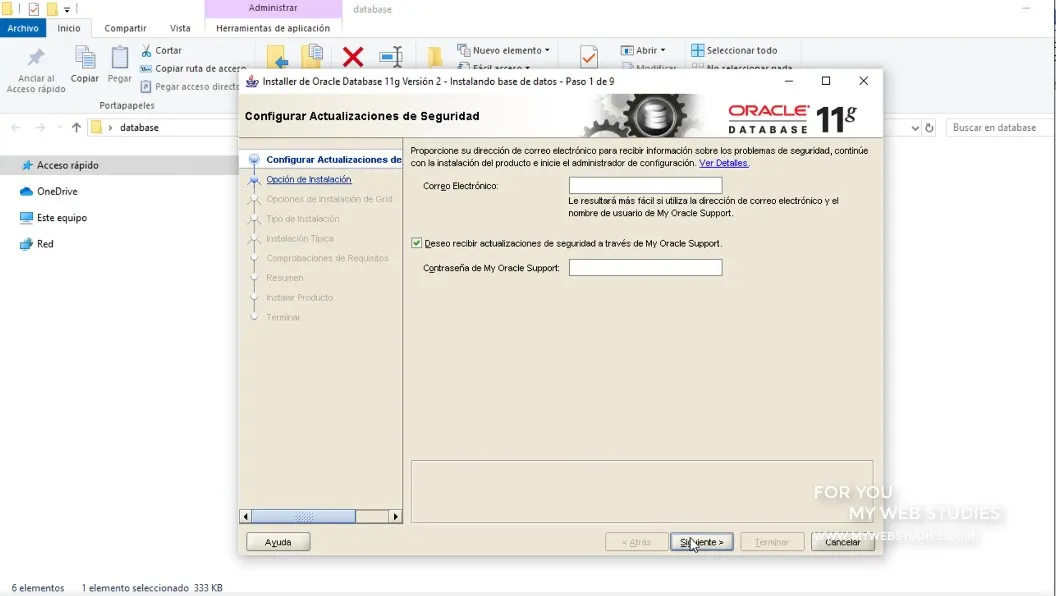
Task: Select Configurar Actualizaciones de Seguridad step
Action: (x=333, y=160)
